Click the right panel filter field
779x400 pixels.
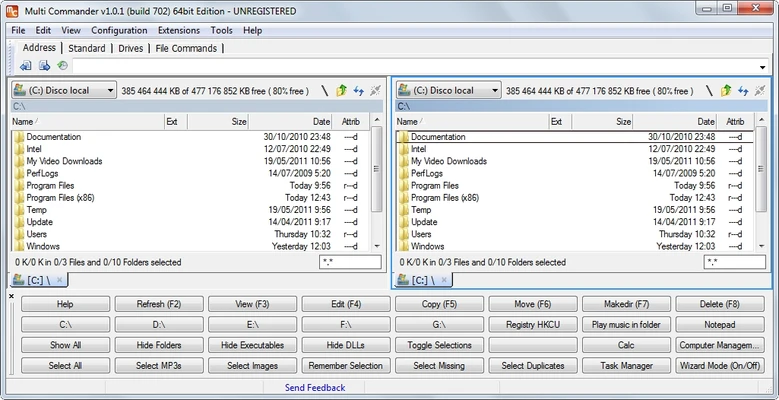point(735,262)
